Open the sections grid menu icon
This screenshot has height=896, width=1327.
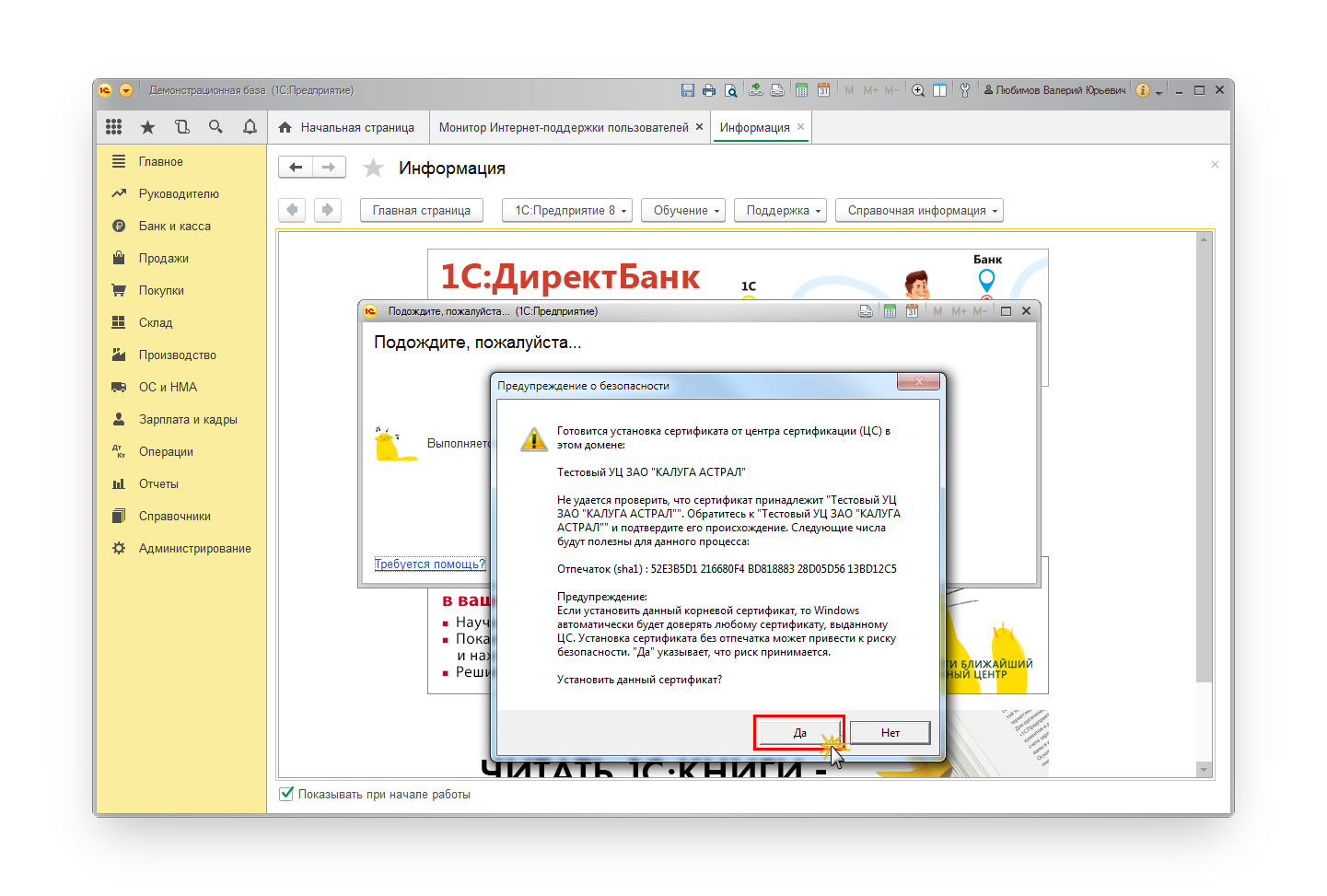(113, 127)
